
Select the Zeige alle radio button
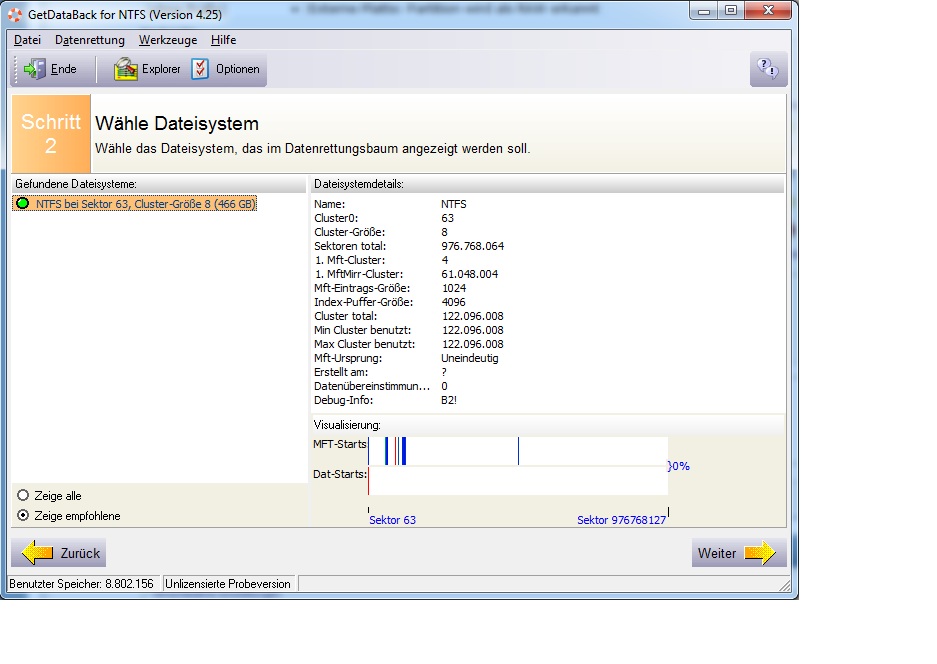point(23,495)
